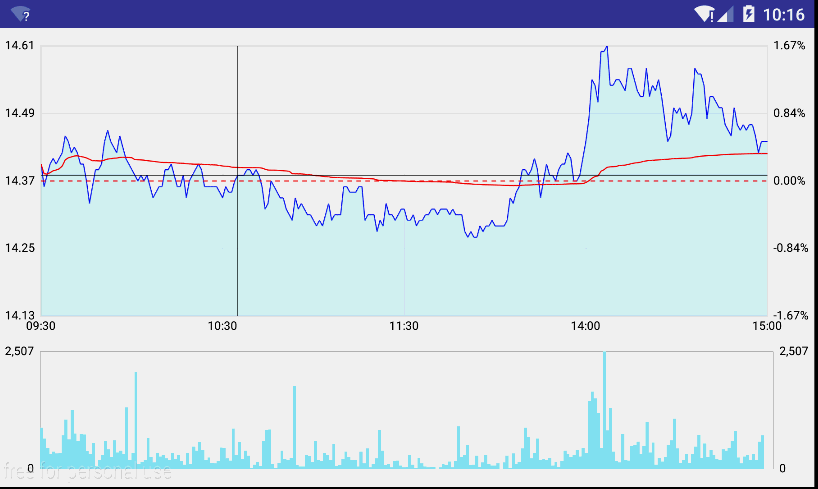Image resolution: width=818 pixels, height=489 pixels.
Task: Select the 1.67% top percent label
Action: click(x=789, y=46)
